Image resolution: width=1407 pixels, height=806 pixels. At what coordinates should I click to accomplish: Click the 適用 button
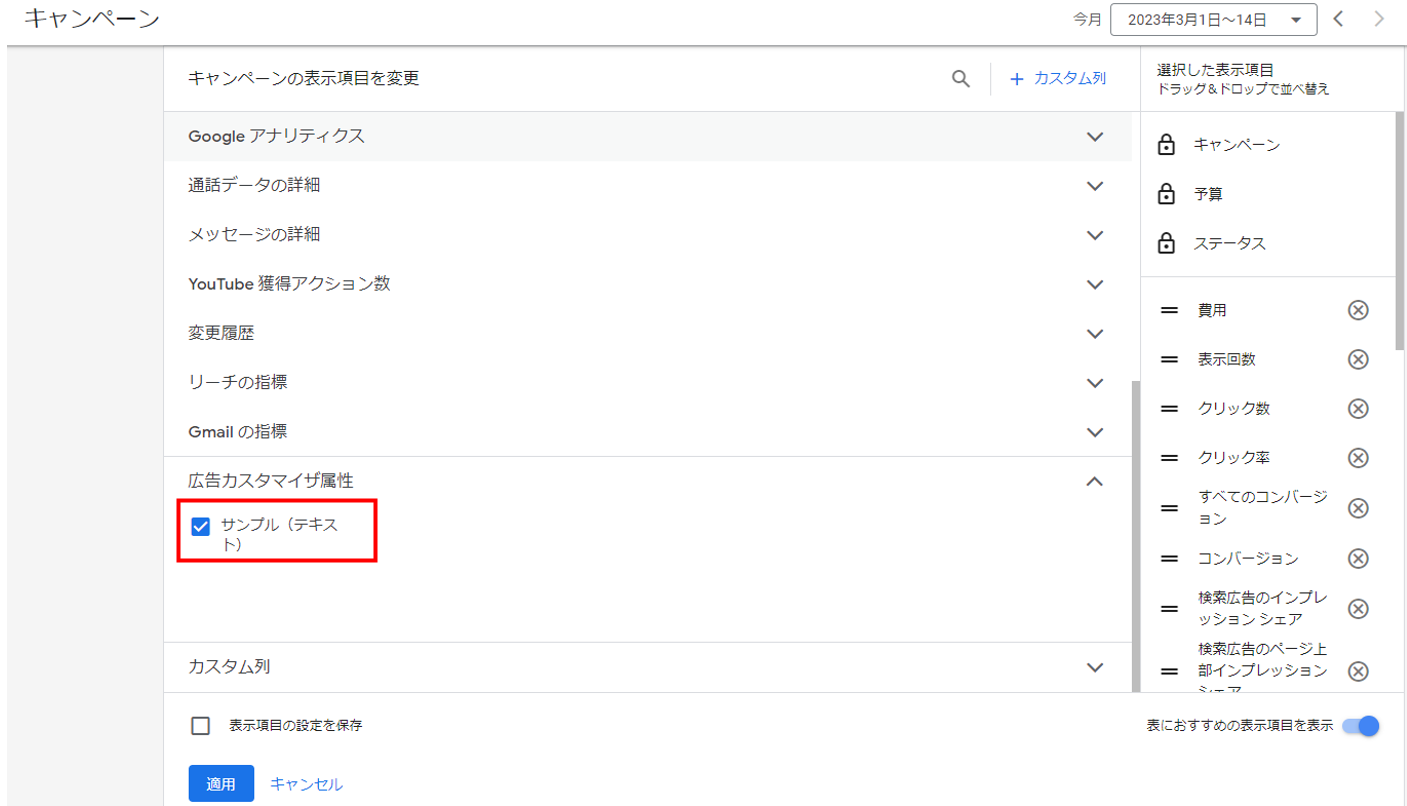[x=221, y=784]
